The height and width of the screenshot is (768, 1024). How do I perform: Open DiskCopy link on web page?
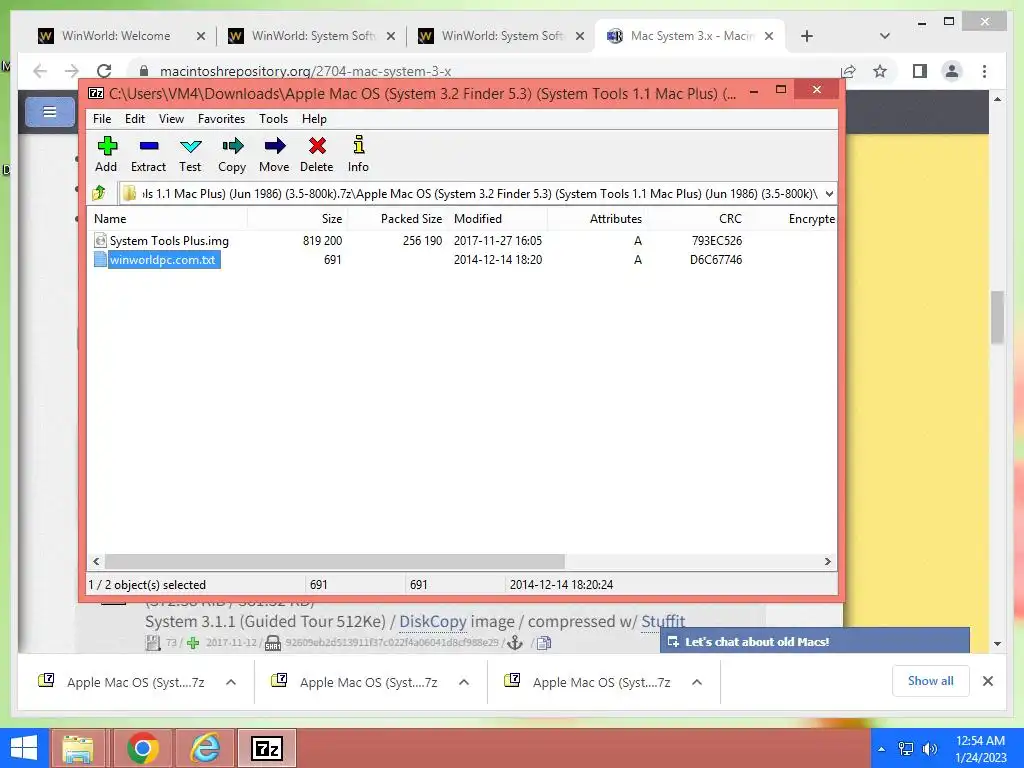(x=433, y=621)
